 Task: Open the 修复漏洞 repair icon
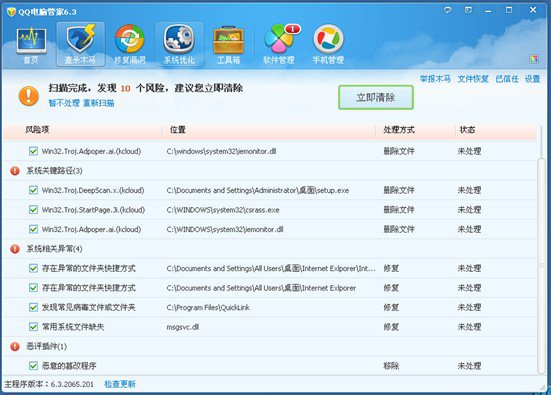(x=130, y=44)
